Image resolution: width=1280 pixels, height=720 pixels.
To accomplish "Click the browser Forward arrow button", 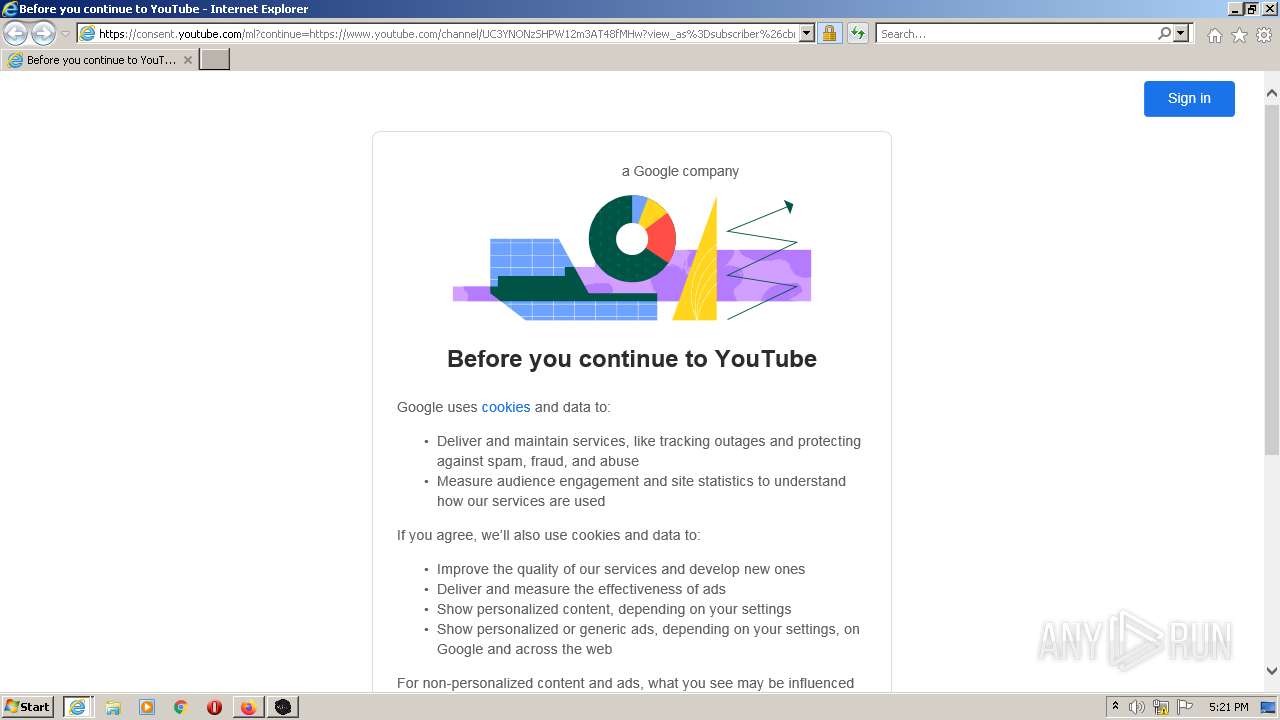I will 43,33.
